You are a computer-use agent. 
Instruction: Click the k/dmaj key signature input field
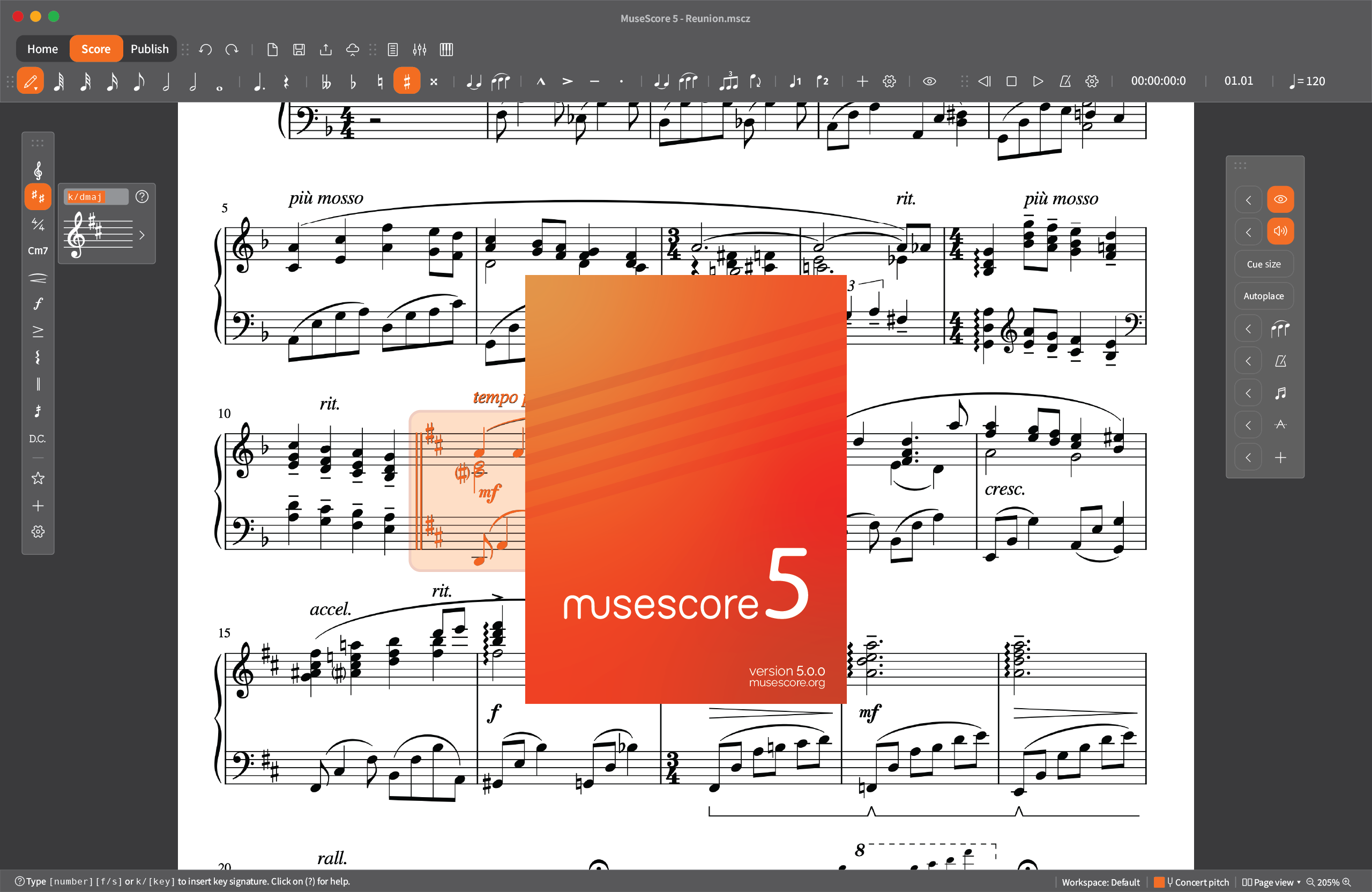click(96, 197)
